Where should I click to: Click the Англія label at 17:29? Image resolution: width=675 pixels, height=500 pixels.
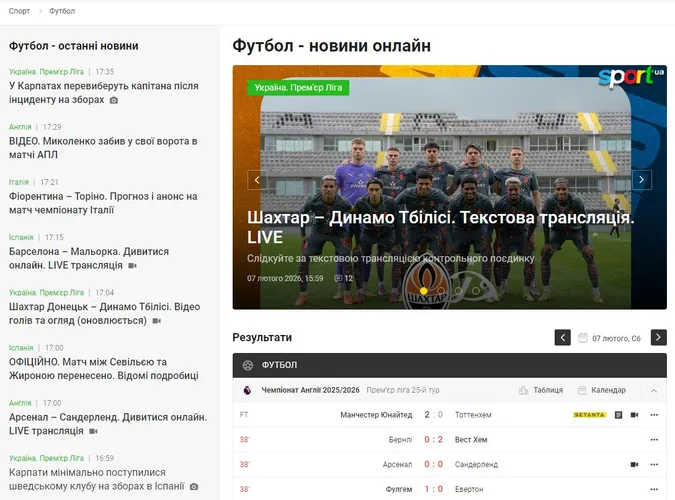pyautogui.click(x=20, y=127)
